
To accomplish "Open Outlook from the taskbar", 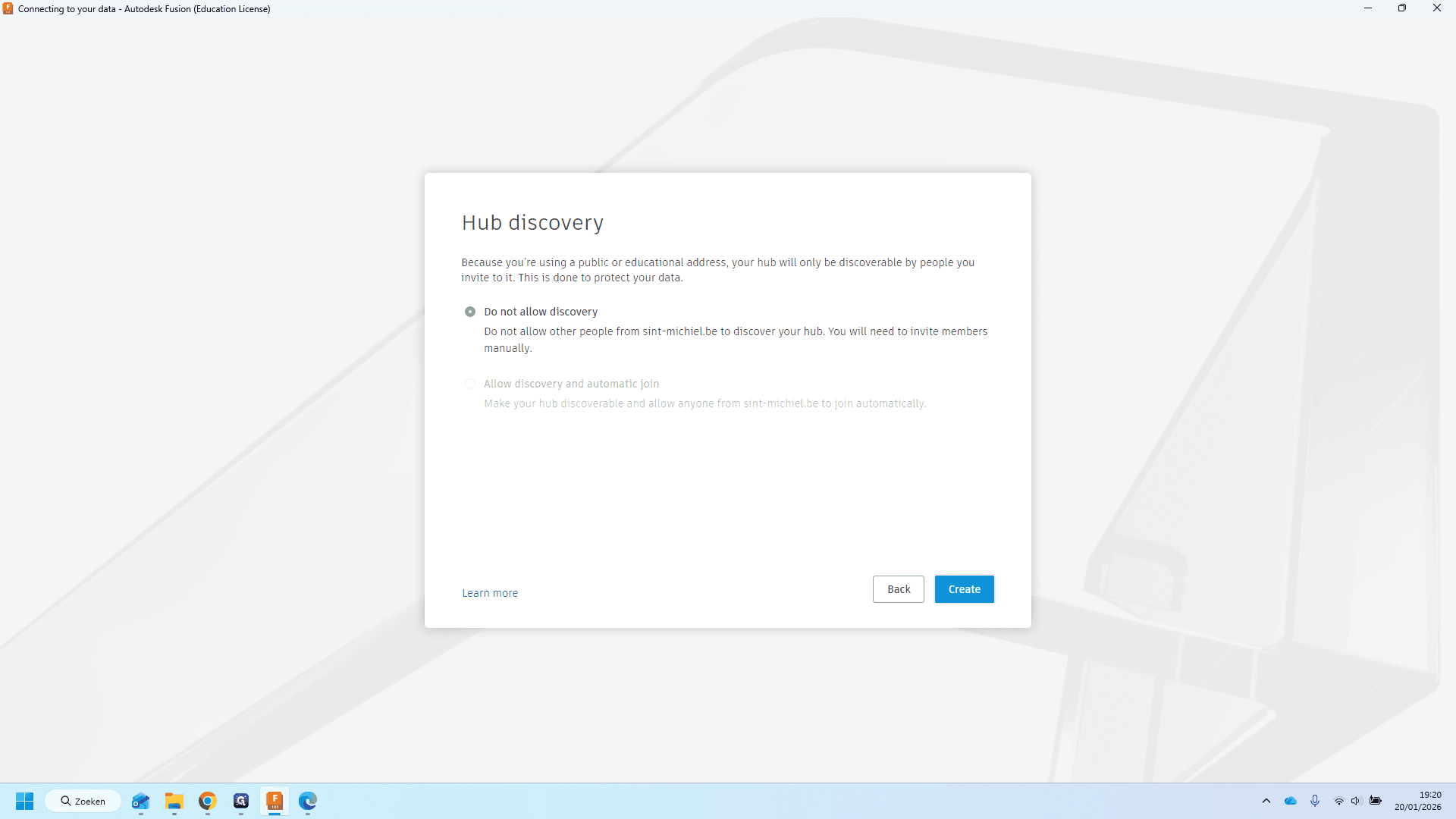I will (141, 801).
